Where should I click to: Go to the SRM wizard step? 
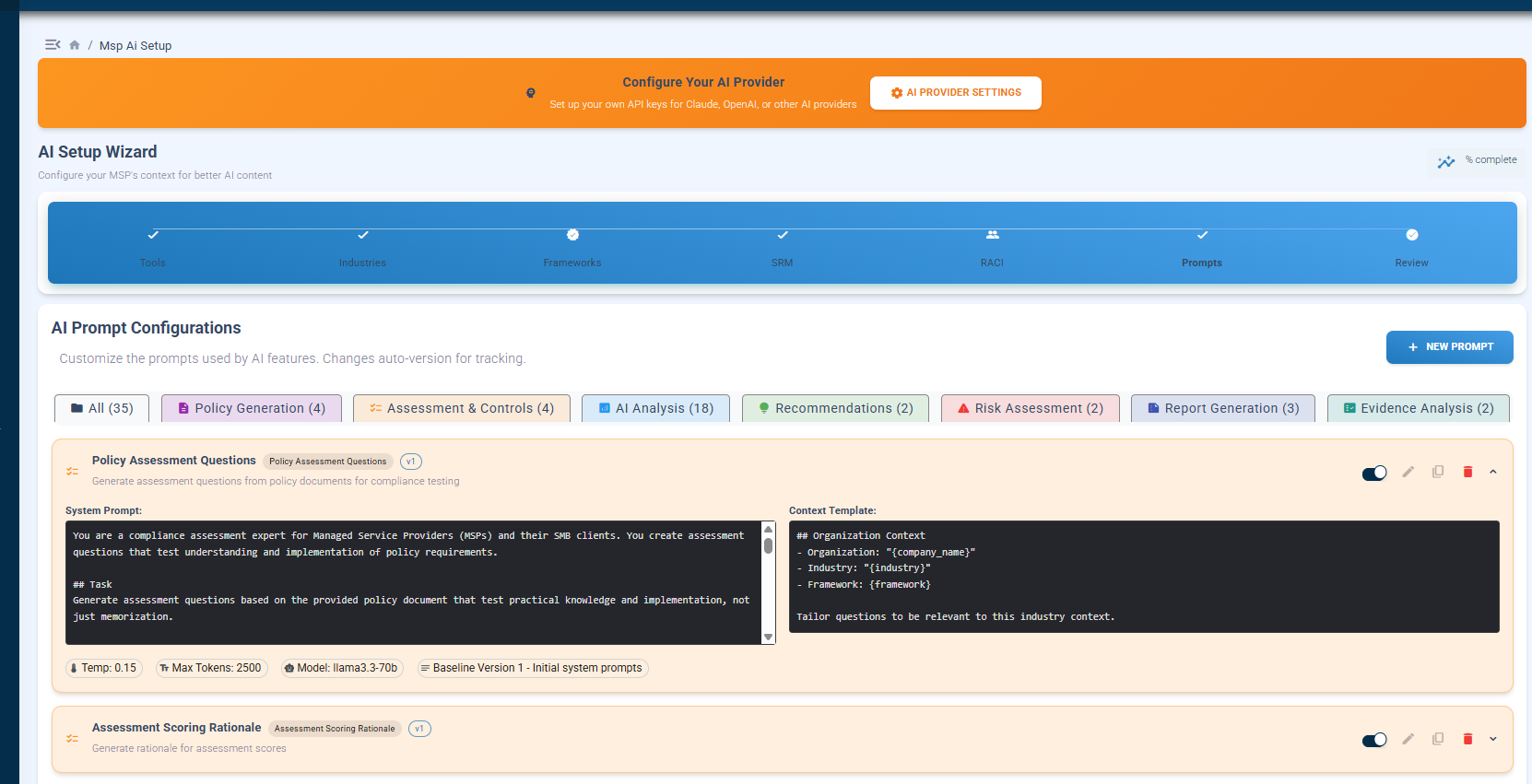(x=783, y=249)
